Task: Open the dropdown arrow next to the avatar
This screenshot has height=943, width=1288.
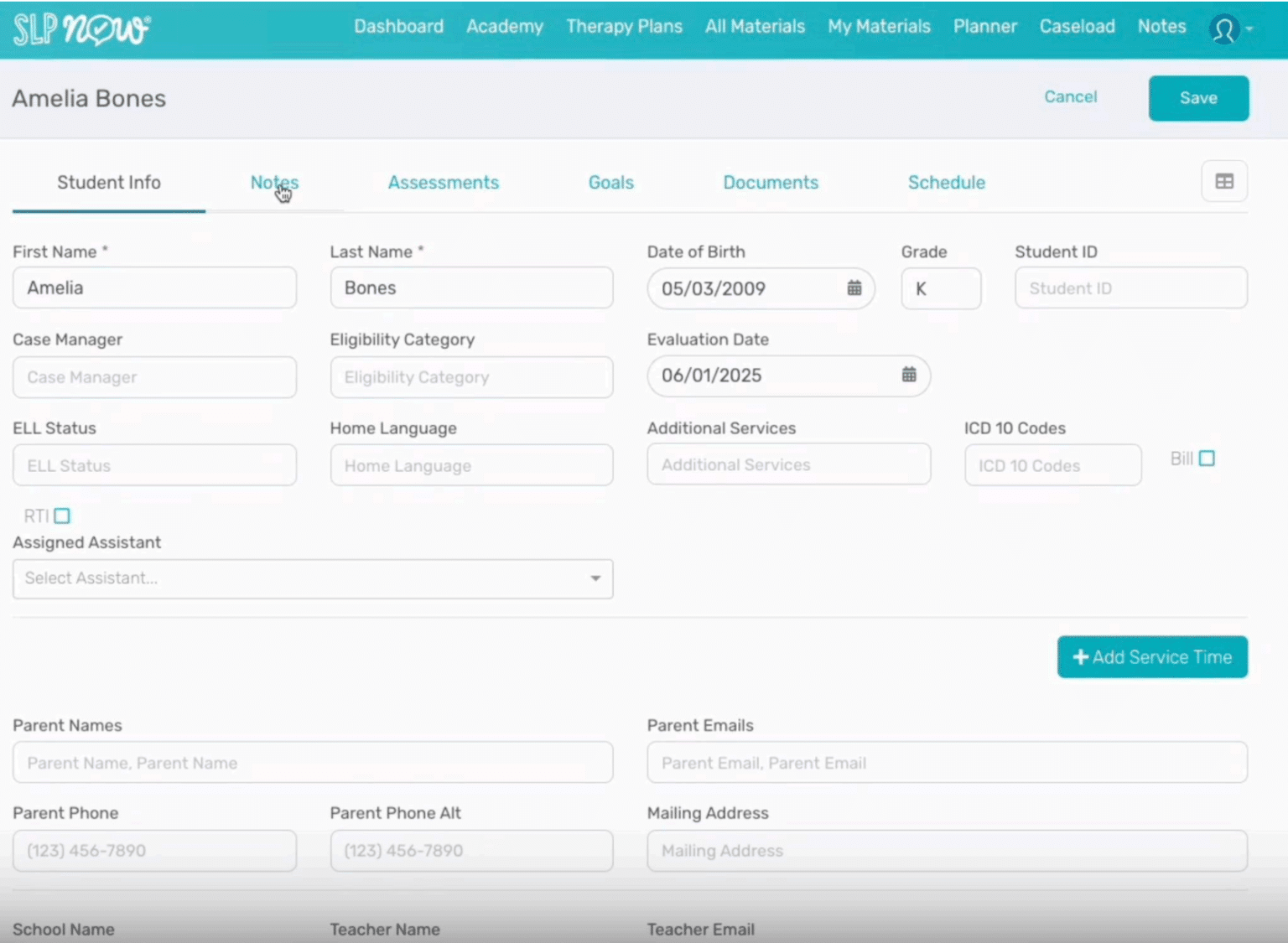Action: [1250, 31]
